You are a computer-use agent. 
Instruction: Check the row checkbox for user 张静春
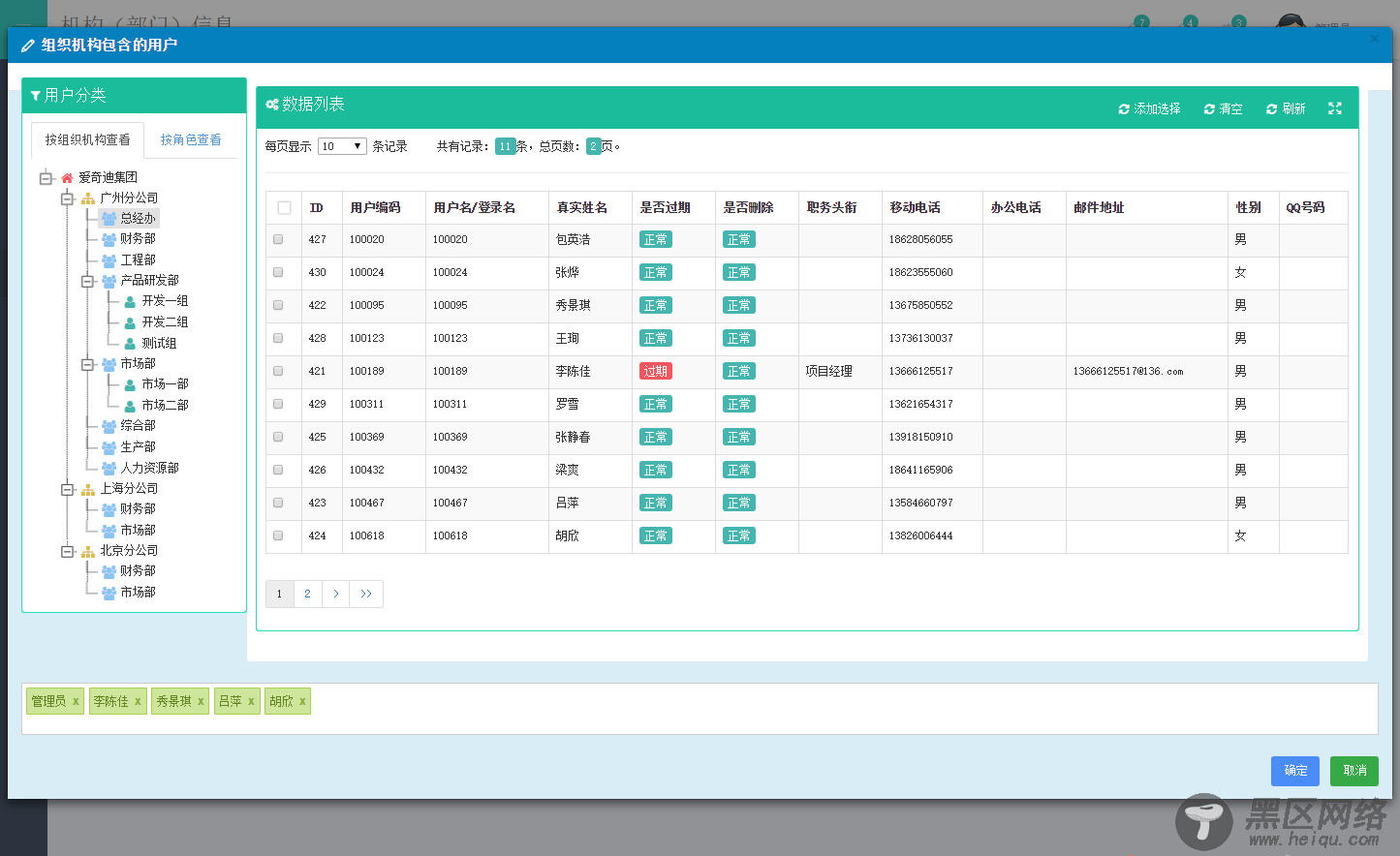[278, 437]
